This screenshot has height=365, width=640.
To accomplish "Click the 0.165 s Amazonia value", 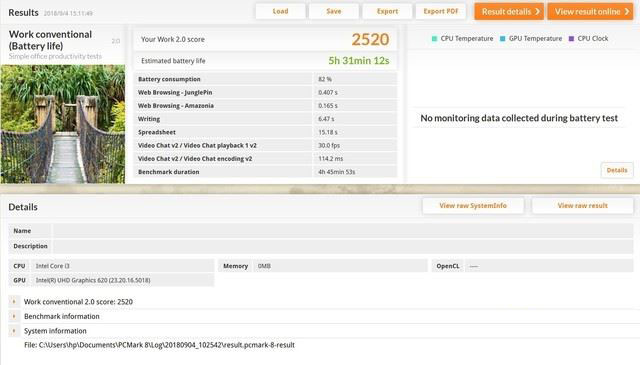I will click(328, 106).
